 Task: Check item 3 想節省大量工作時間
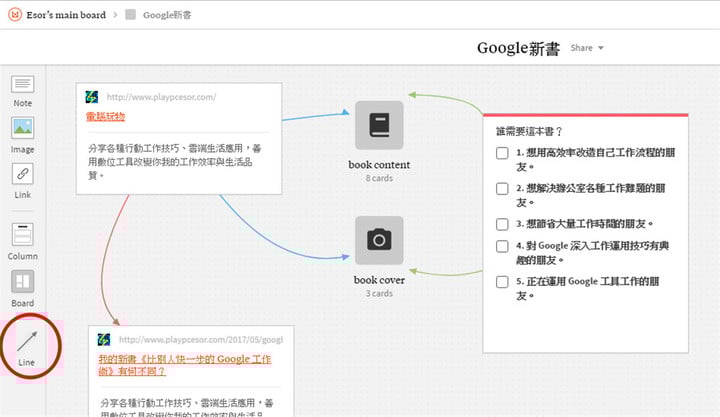[502, 224]
